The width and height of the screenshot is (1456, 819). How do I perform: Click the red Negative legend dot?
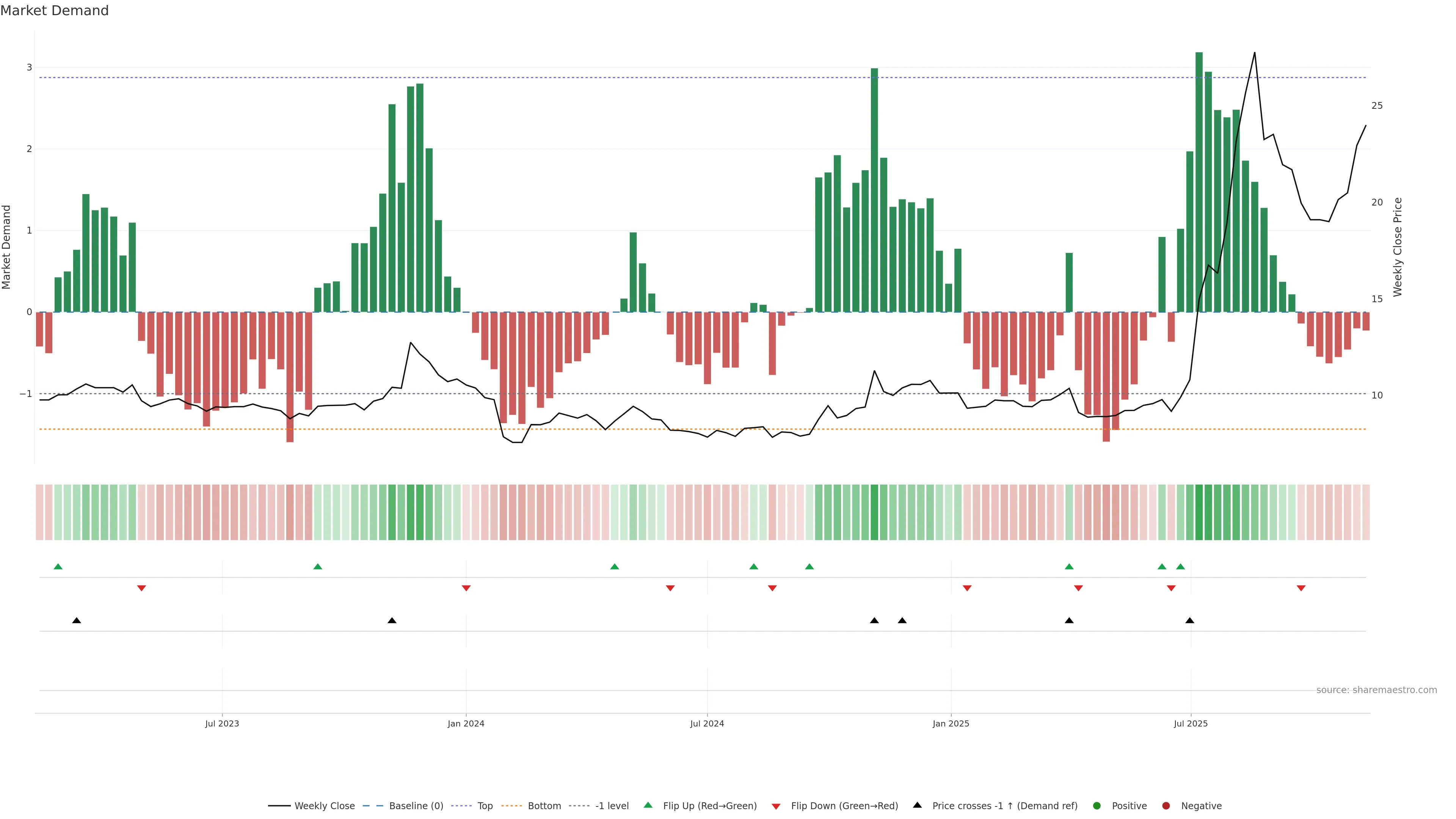(x=1166, y=805)
